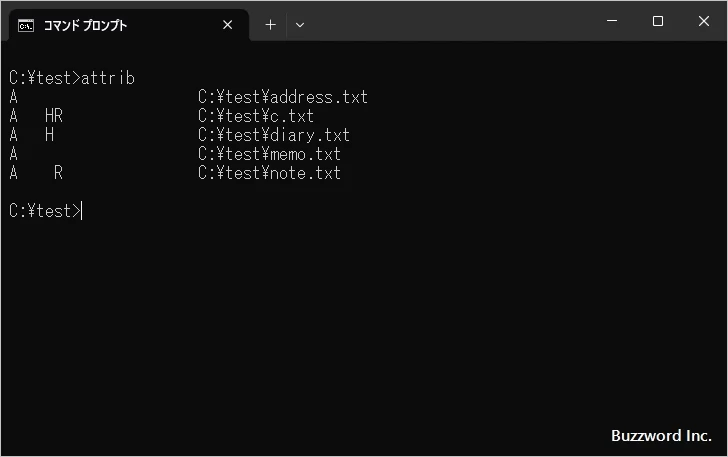Open a new tab with the plus button
The width and height of the screenshot is (728, 457).
tap(270, 25)
